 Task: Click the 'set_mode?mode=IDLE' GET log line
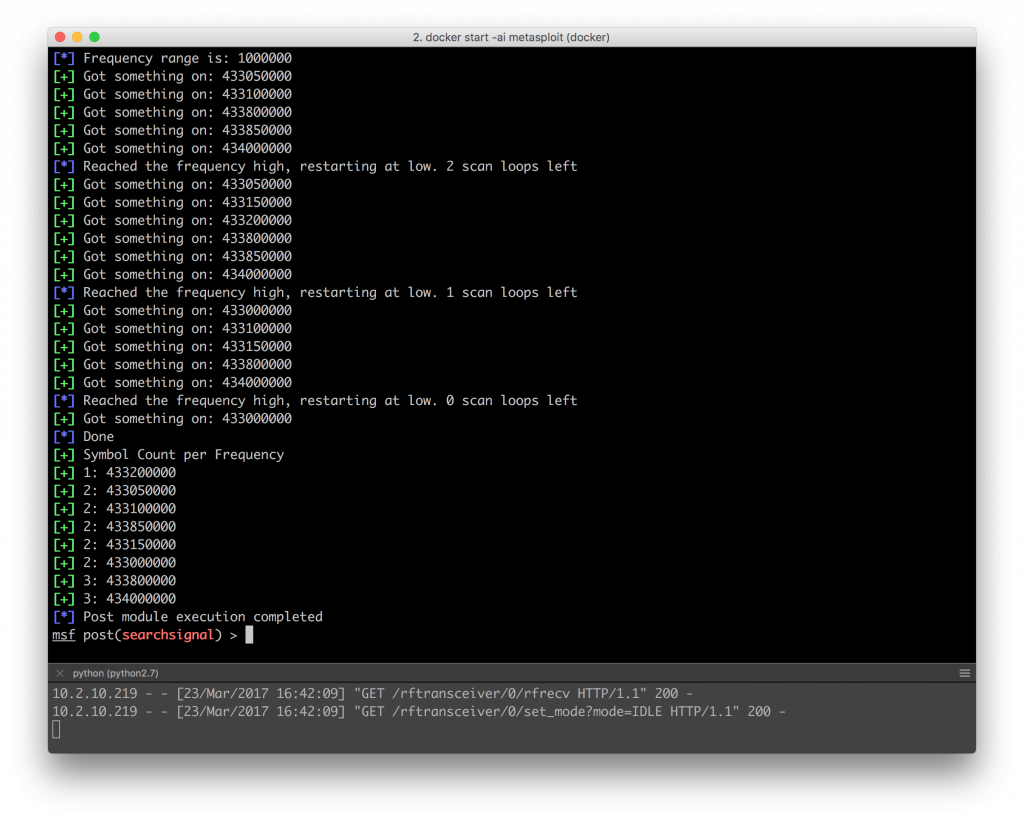coord(418,711)
